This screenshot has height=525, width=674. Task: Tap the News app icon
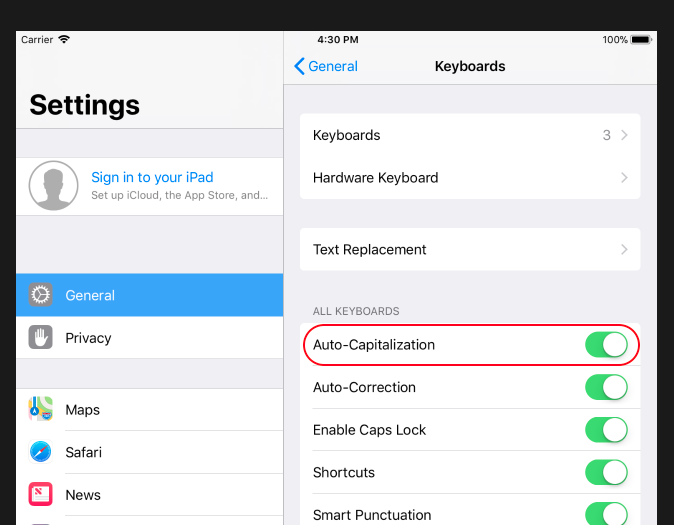click(40, 494)
